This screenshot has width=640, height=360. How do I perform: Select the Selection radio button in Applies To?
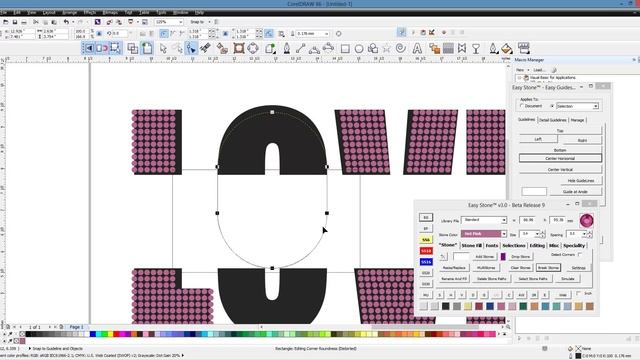click(x=552, y=106)
